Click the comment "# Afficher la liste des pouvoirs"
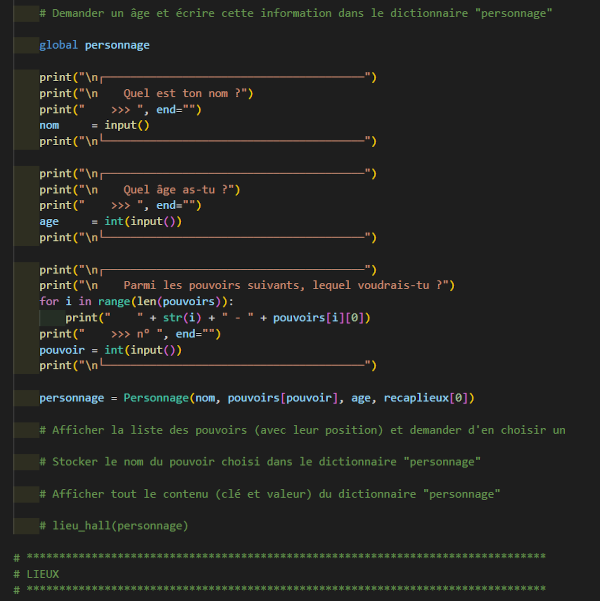 (x=300, y=430)
